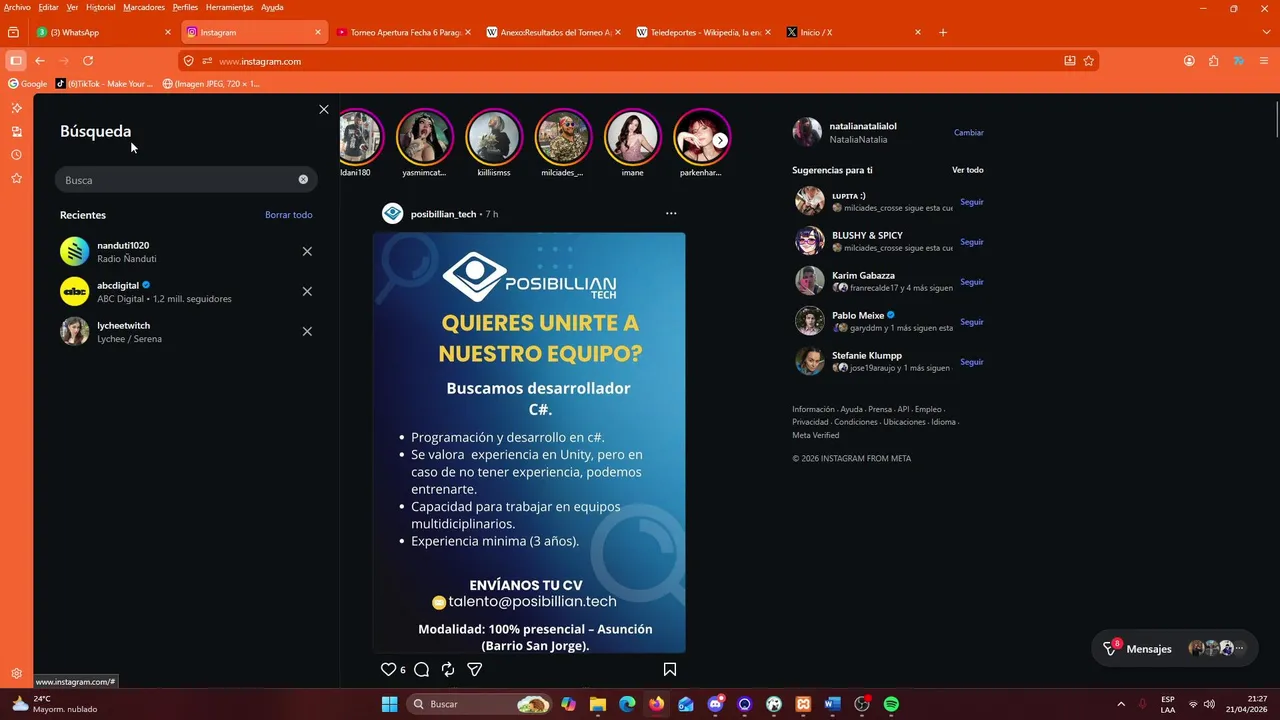Close the Búsqueda search panel
Image resolution: width=1280 pixels, height=720 pixels.
324,109
